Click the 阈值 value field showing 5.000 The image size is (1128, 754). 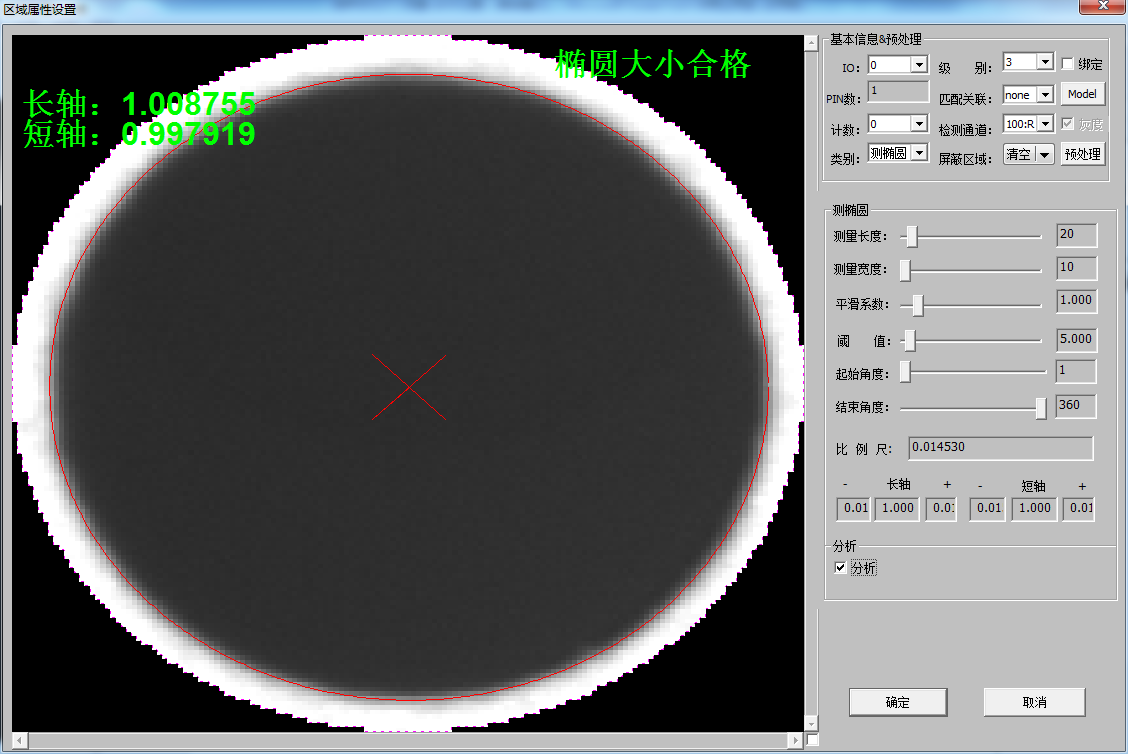click(x=1076, y=340)
